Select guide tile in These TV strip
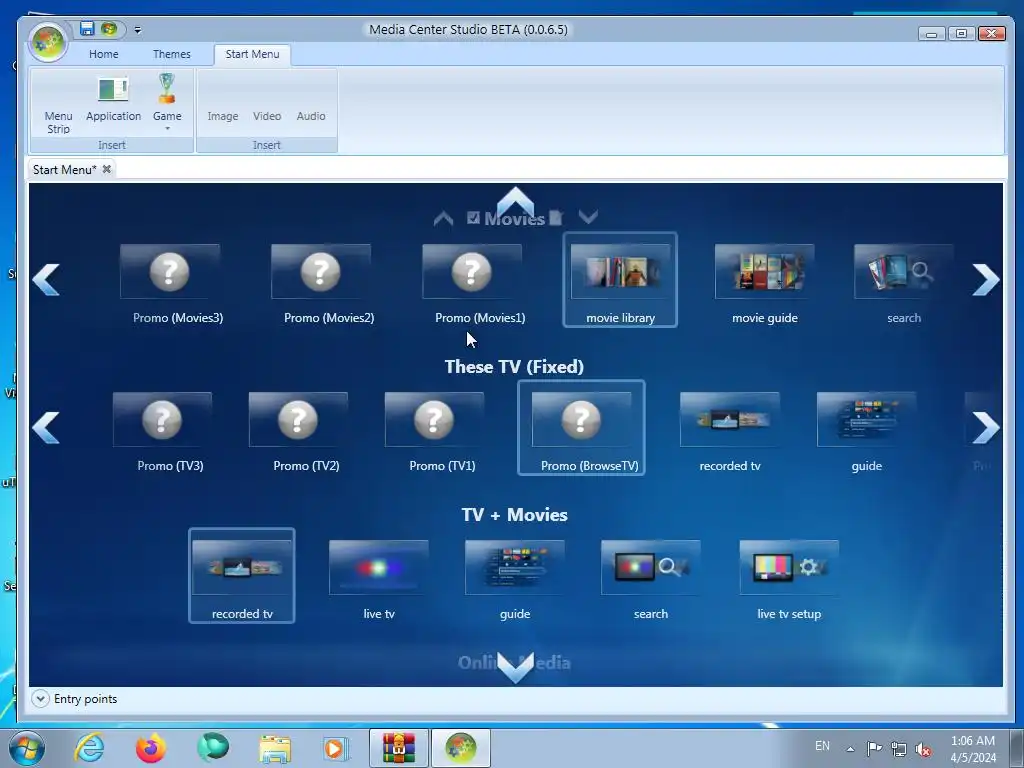The height and width of the screenshot is (768, 1024). coord(867,432)
